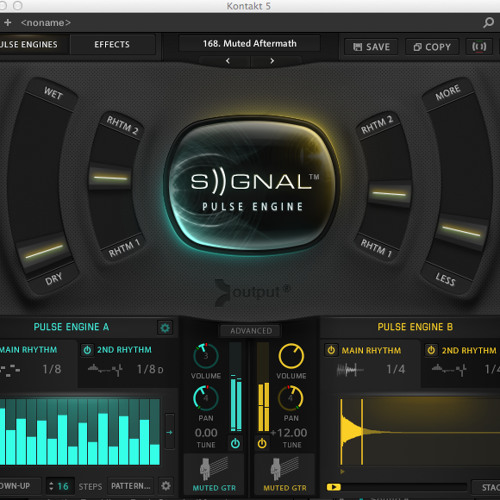This screenshot has height=500, width=500.
Task: Open preset name 168. Muted Aftermath
Action: tap(250, 43)
